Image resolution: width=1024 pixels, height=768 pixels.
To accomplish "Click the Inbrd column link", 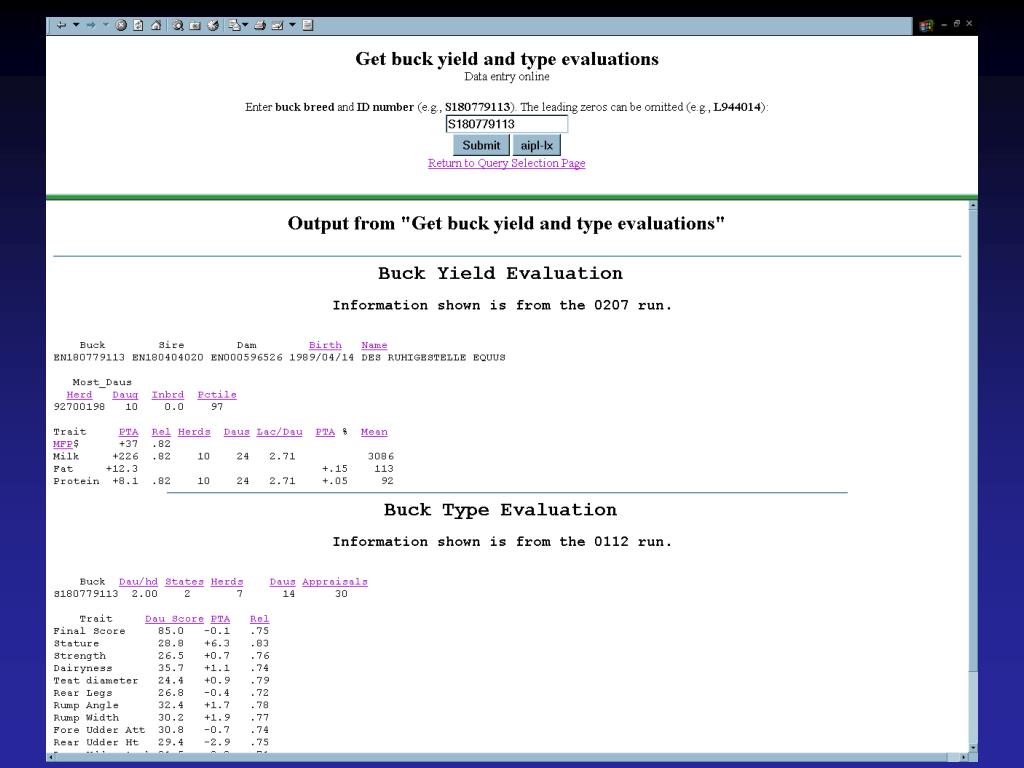I will point(168,394).
